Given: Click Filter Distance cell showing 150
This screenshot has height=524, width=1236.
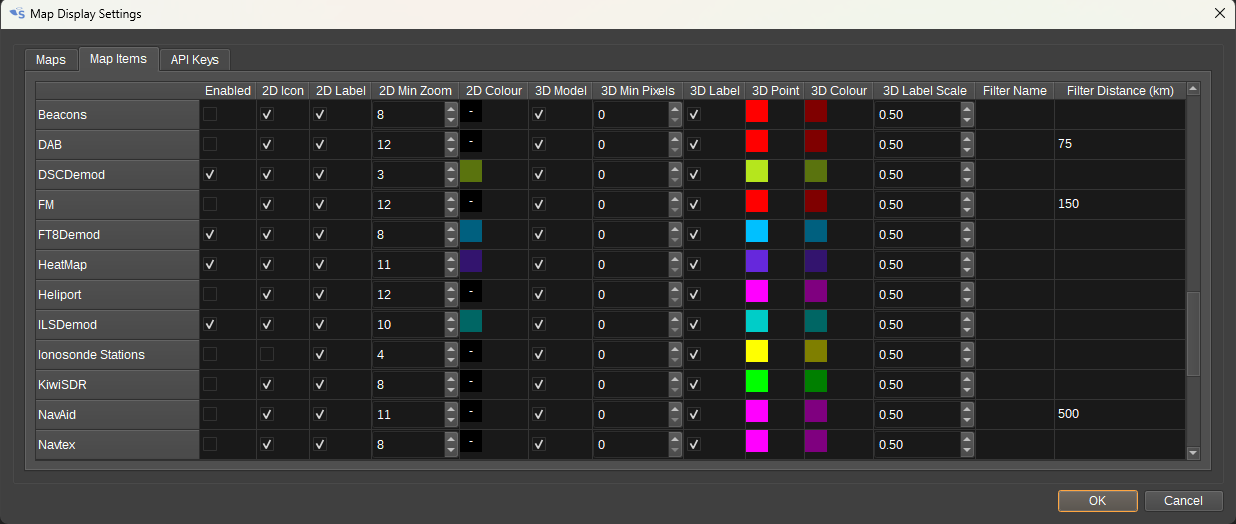Looking at the screenshot, I should pyautogui.click(x=1119, y=204).
